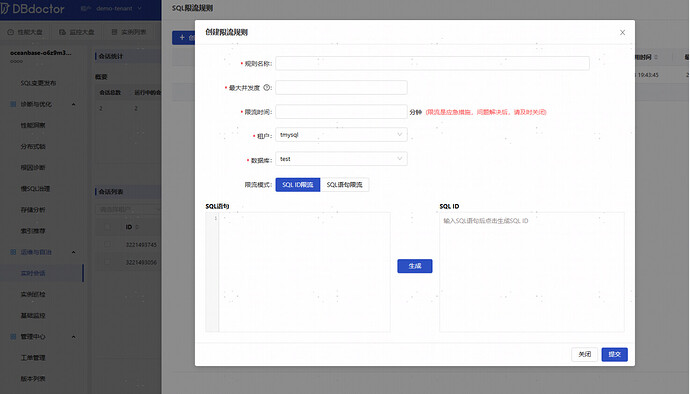Viewport: 690px width, 394px height.
Task: Switch to SQL语句限流 mode
Action: point(345,185)
